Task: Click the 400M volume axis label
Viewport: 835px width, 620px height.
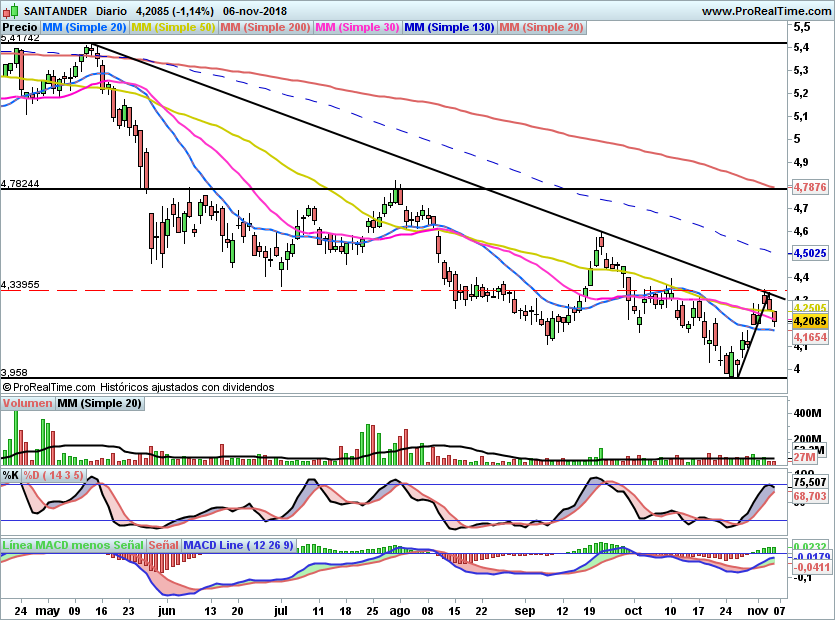Action: [807, 413]
